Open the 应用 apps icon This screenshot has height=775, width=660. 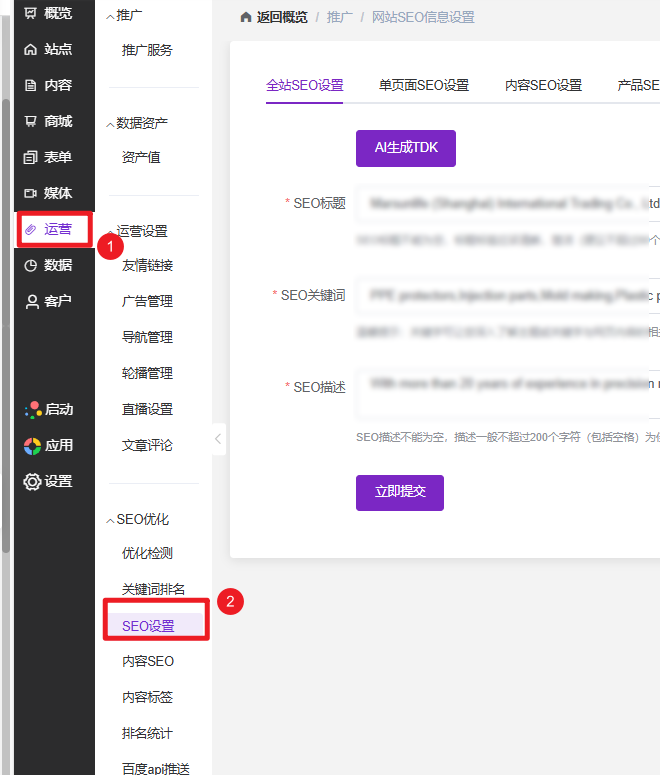click(x=32, y=446)
